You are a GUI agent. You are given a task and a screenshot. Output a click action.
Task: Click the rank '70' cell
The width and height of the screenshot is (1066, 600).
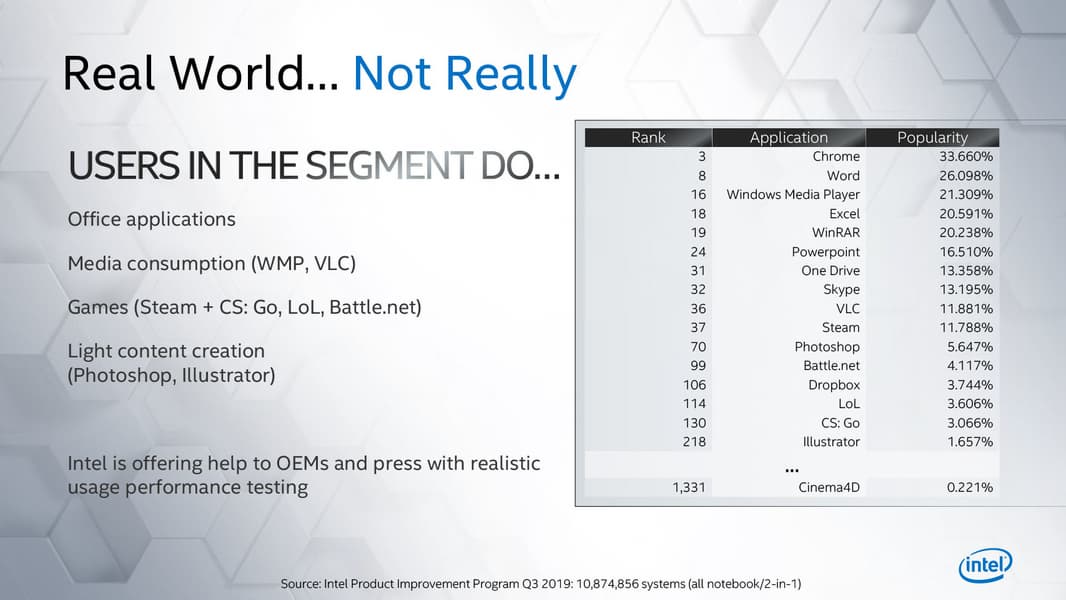pyautogui.click(x=698, y=347)
